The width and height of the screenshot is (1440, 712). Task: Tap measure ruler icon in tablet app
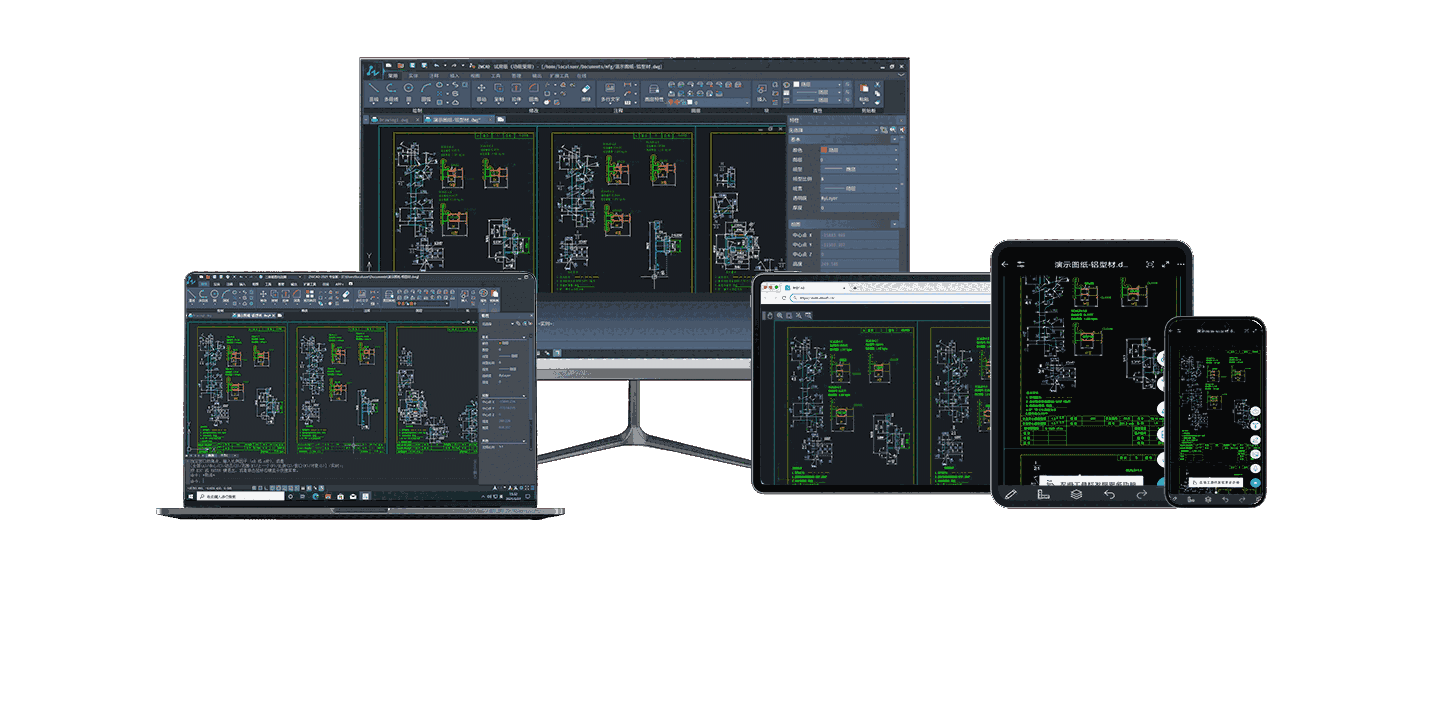coord(1043,494)
